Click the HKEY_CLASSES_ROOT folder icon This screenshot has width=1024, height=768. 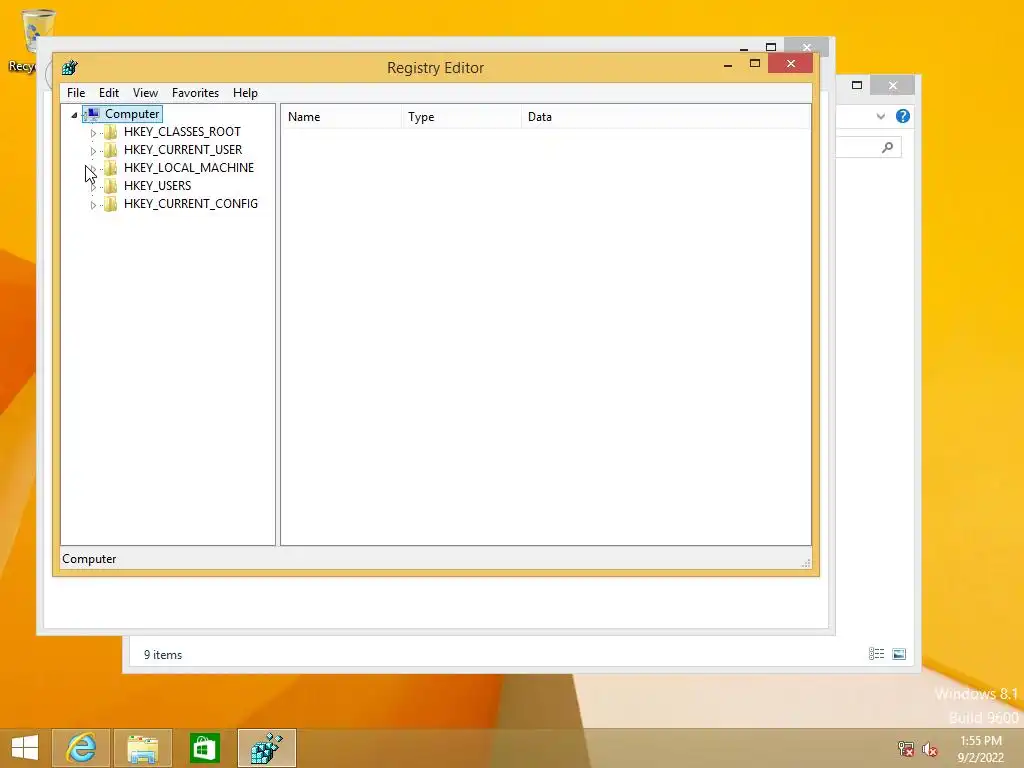pyautogui.click(x=111, y=132)
